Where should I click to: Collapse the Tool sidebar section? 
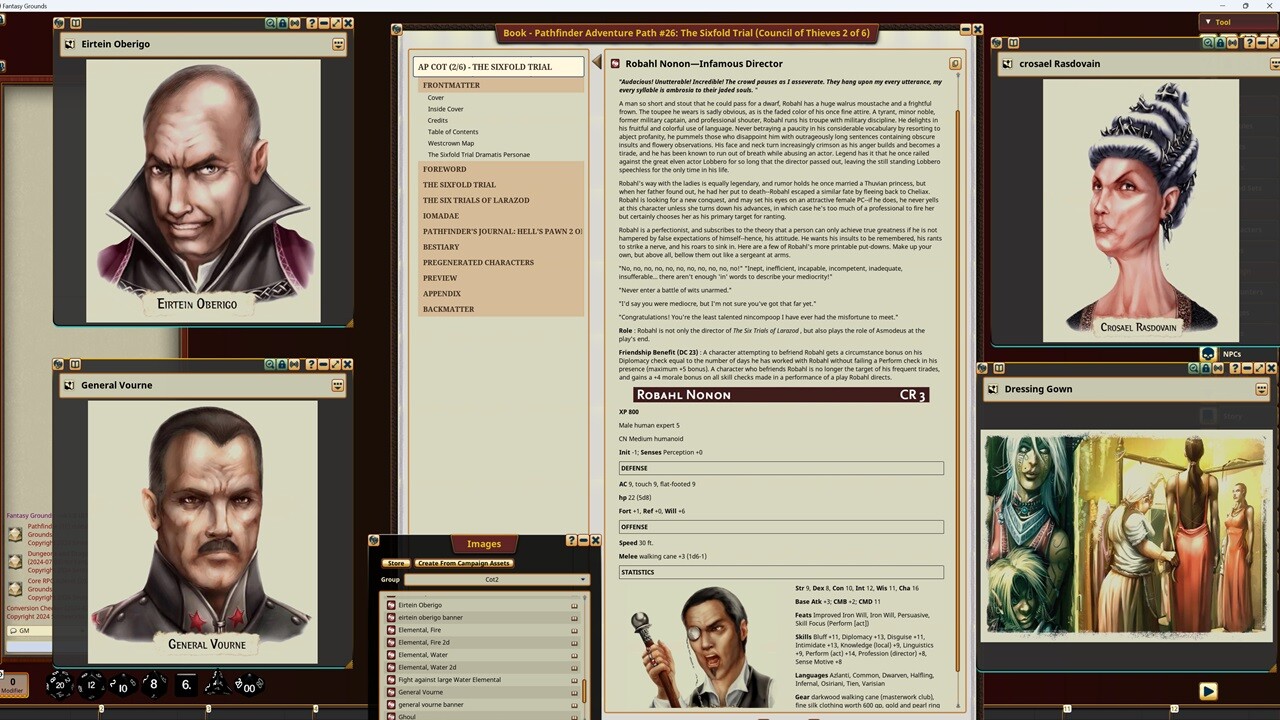click(x=1208, y=22)
